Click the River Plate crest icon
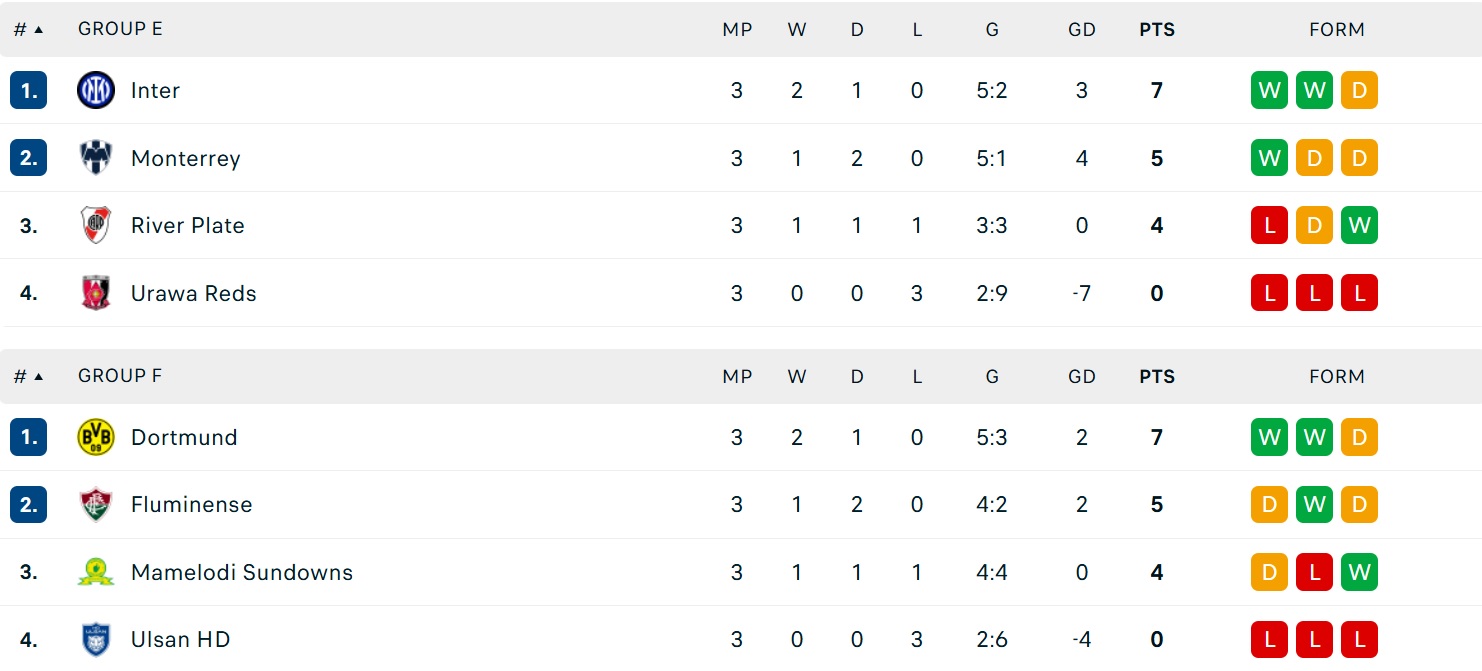The image size is (1482, 671). 96,225
